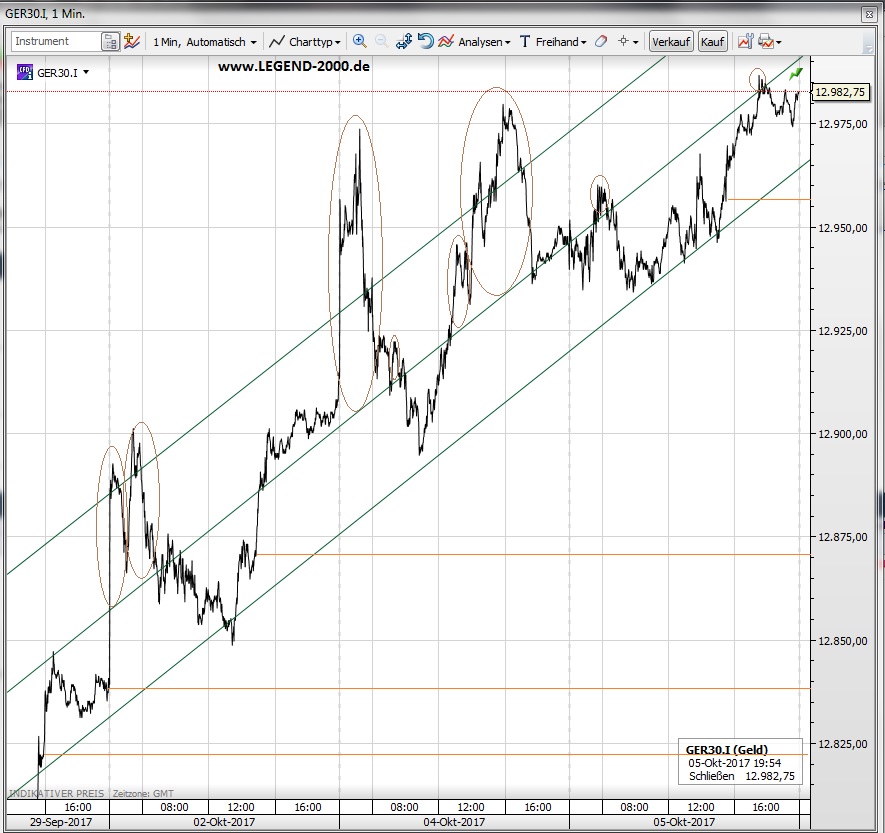885x833 pixels.
Task: Click the add comparison instrument icon
Action: click(x=132, y=42)
